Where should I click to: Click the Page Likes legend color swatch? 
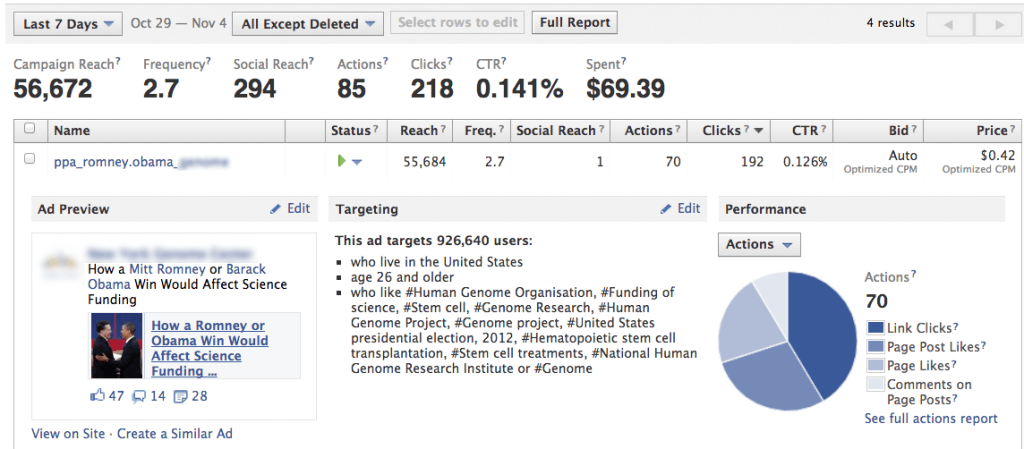876,365
